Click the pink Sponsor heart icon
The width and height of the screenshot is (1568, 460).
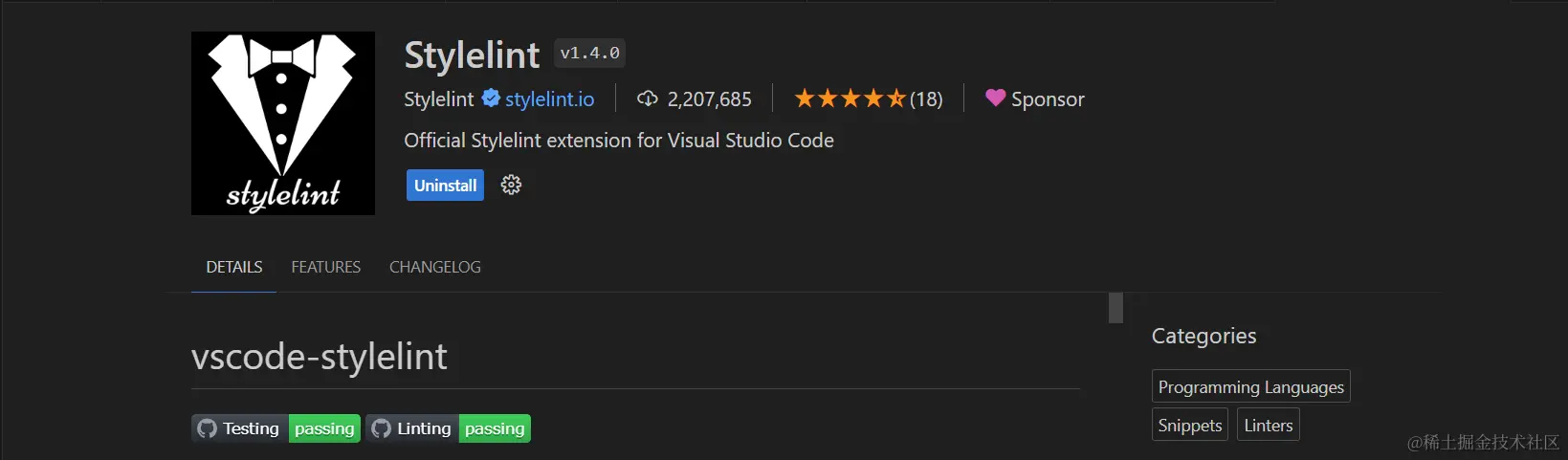pyautogui.click(x=995, y=98)
